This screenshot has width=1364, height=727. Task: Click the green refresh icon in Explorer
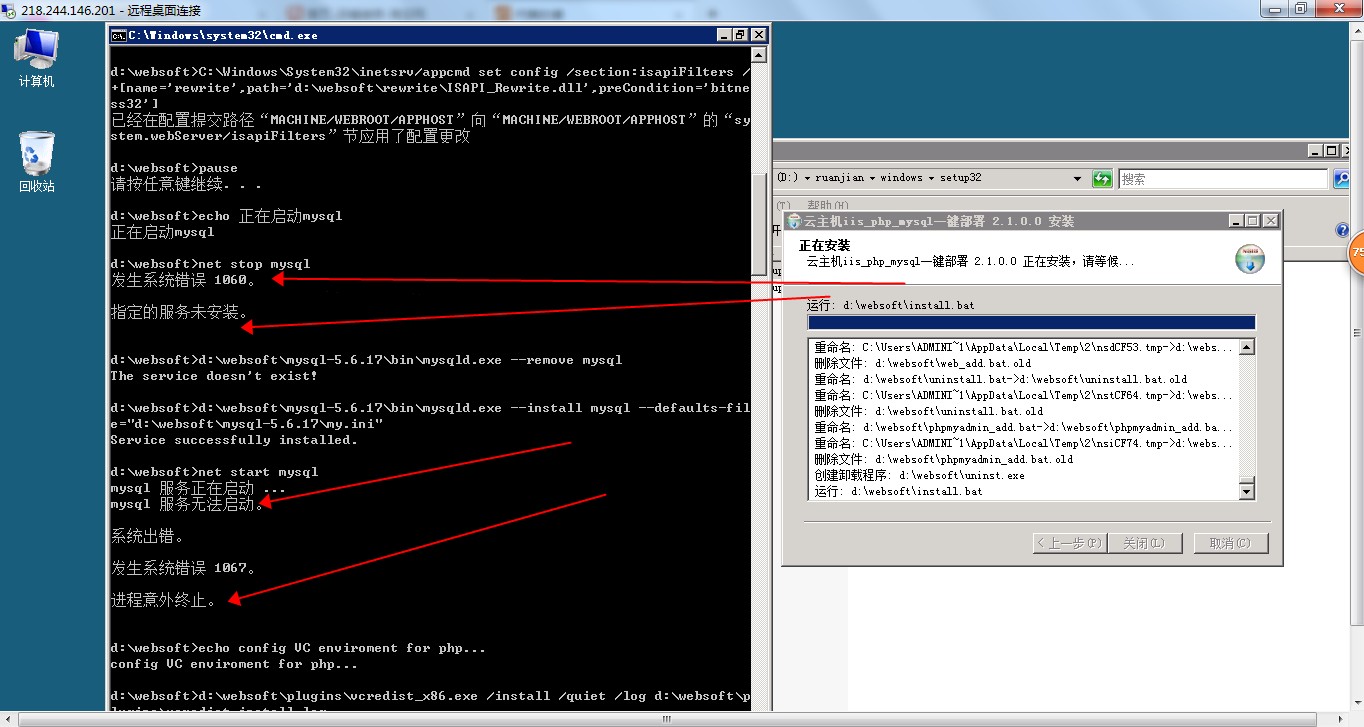click(1102, 179)
